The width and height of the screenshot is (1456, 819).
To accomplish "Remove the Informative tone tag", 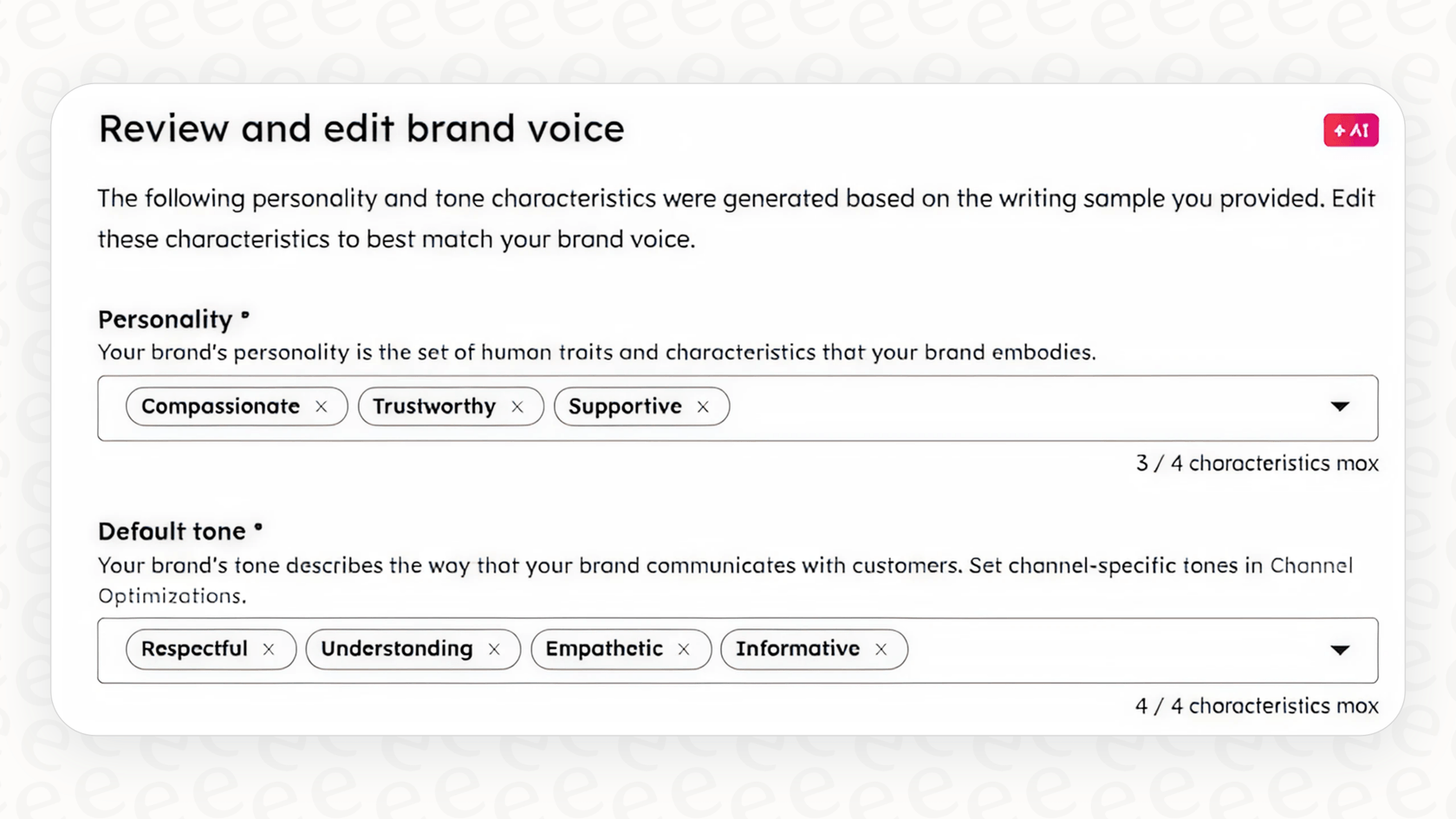I will [x=881, y=648].
